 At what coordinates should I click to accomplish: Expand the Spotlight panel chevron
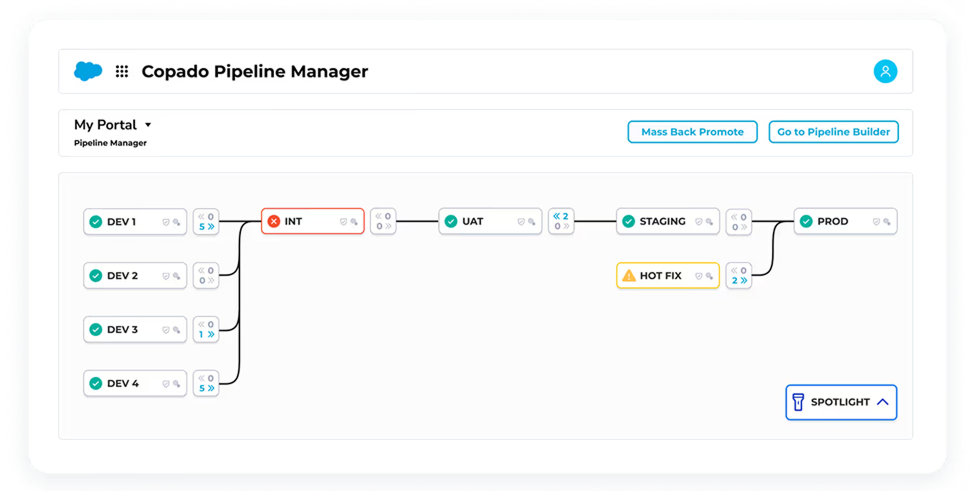point(882,402)
